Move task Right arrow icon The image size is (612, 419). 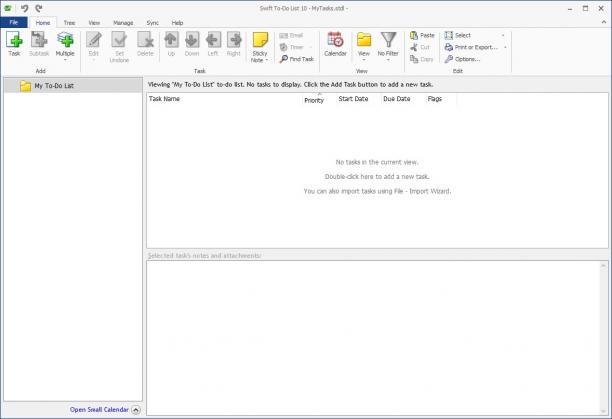234,40
